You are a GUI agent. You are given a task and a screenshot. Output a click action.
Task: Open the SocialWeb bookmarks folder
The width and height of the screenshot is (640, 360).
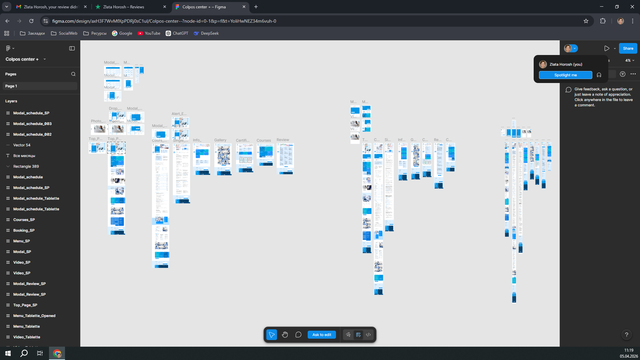(64, 33)
